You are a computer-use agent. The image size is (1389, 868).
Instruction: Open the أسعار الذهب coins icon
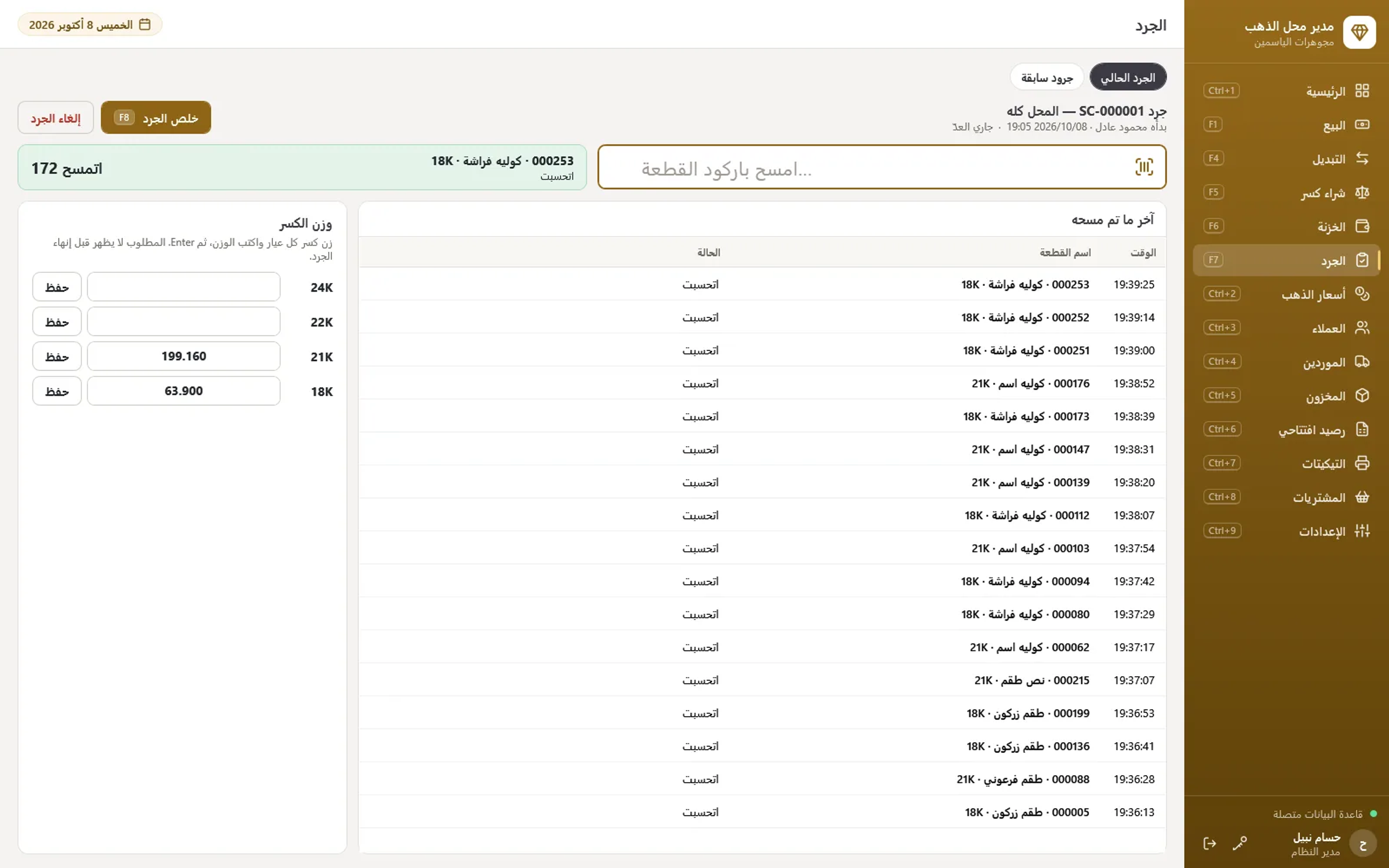[x=1362, y=294]
